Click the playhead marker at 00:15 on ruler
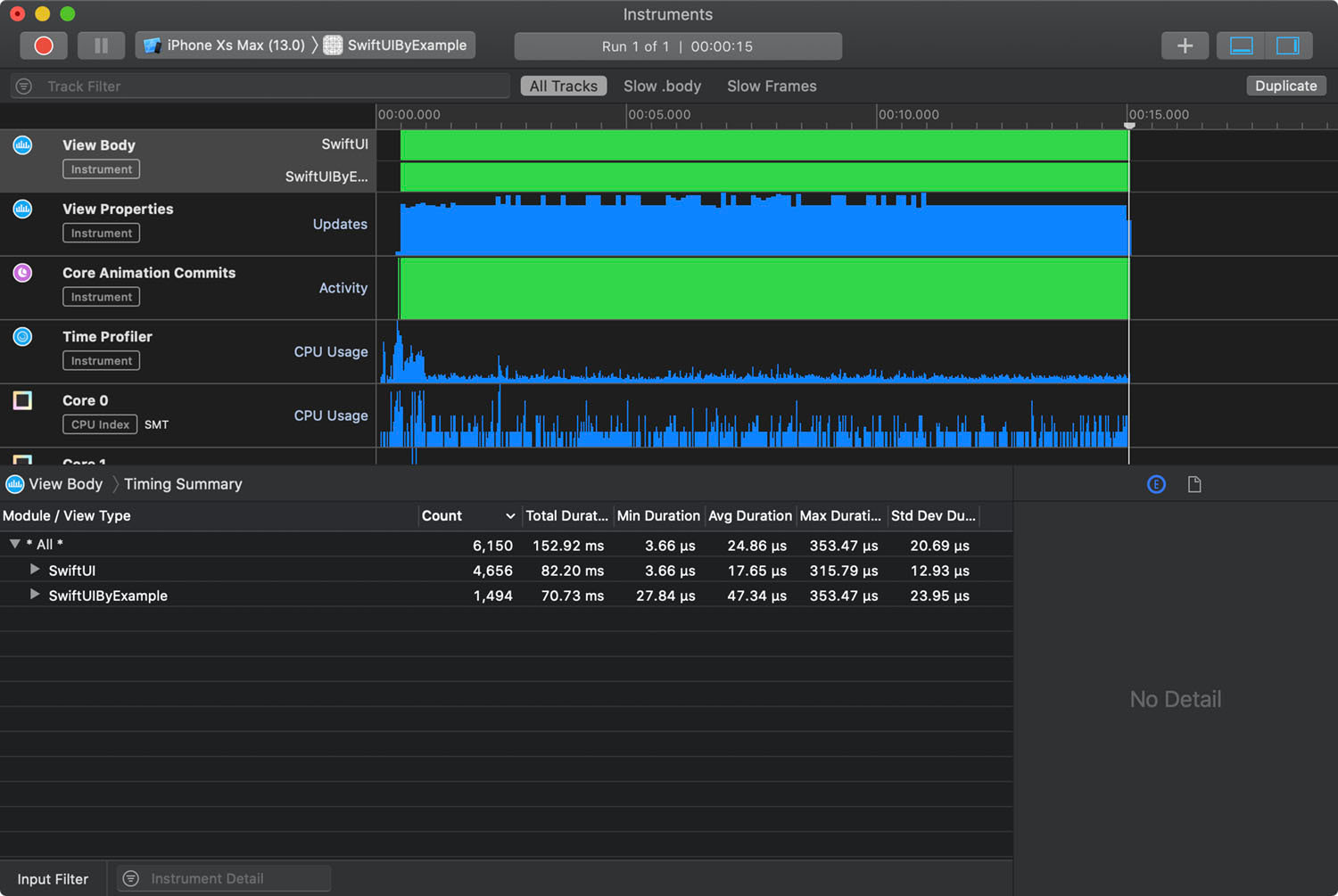1338x896 pixels. pos(1129,126)
